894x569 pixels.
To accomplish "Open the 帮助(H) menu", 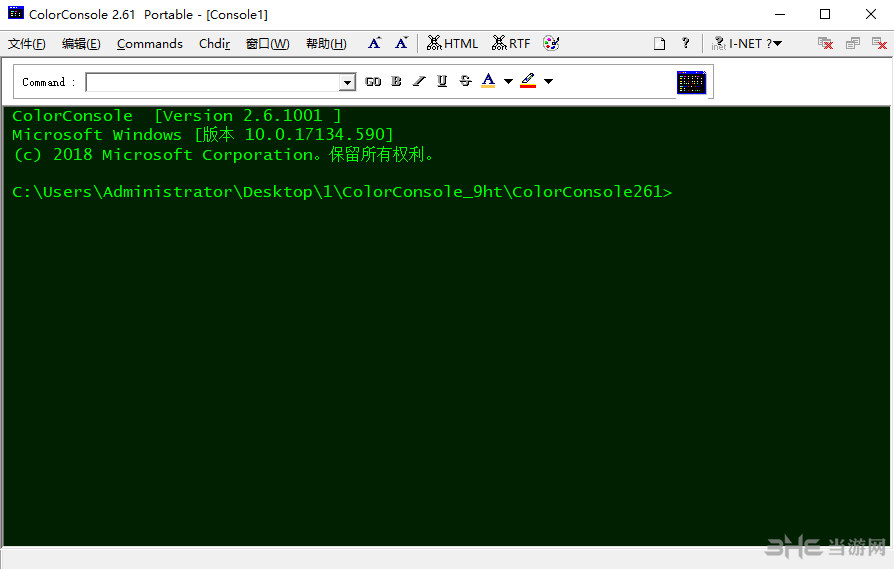I will click(326, 44).
